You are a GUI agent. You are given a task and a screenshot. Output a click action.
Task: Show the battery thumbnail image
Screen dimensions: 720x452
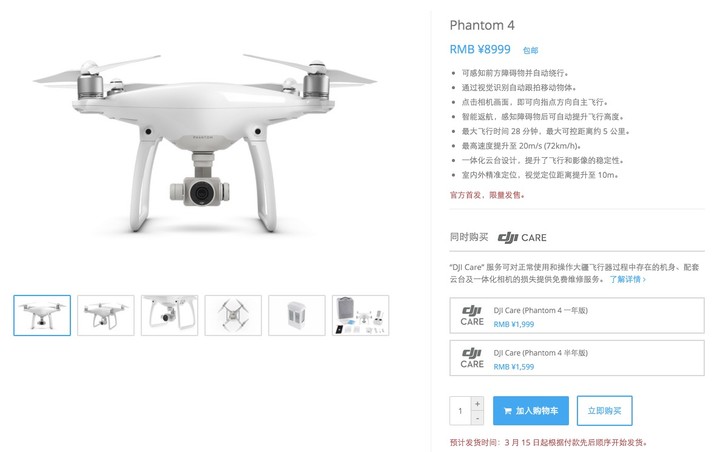297,315
